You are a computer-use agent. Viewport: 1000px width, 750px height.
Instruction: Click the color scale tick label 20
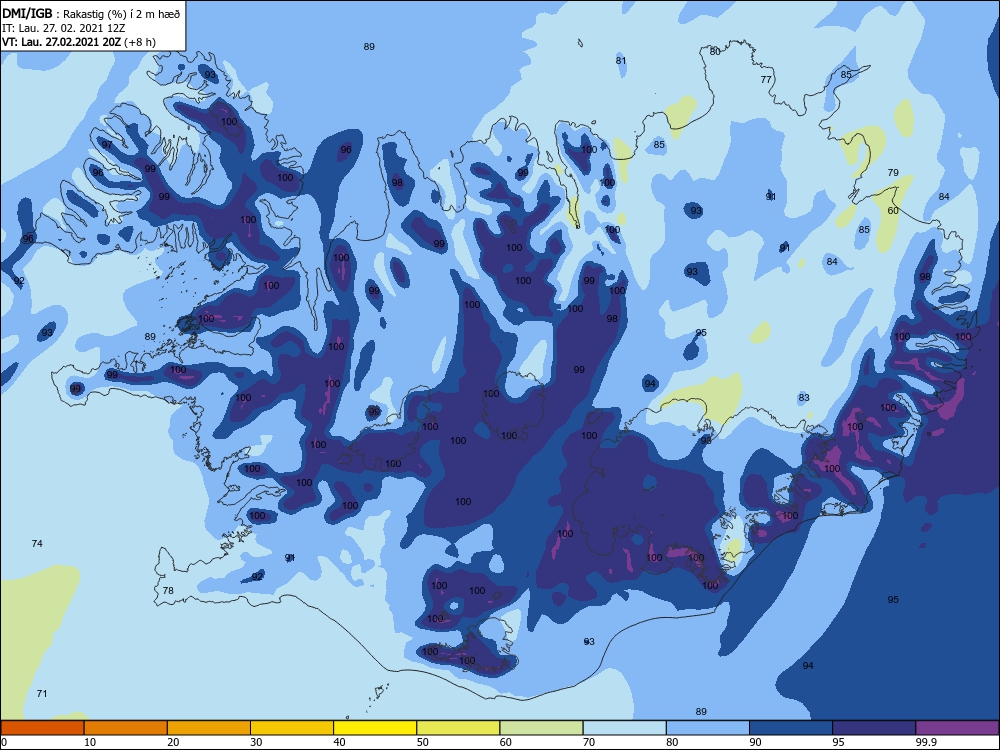point(173,742)
